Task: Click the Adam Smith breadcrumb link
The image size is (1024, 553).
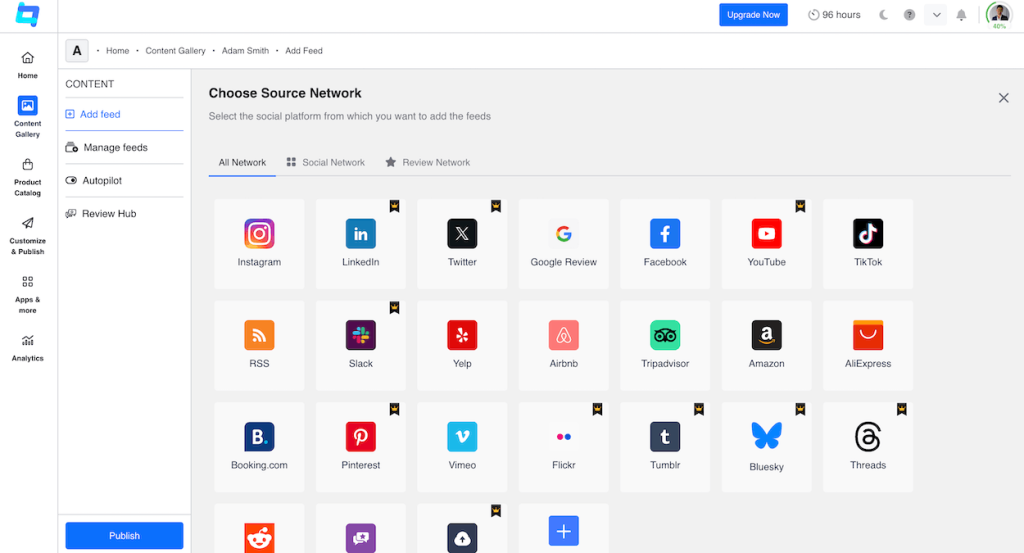Action: [x=245, y=50]
